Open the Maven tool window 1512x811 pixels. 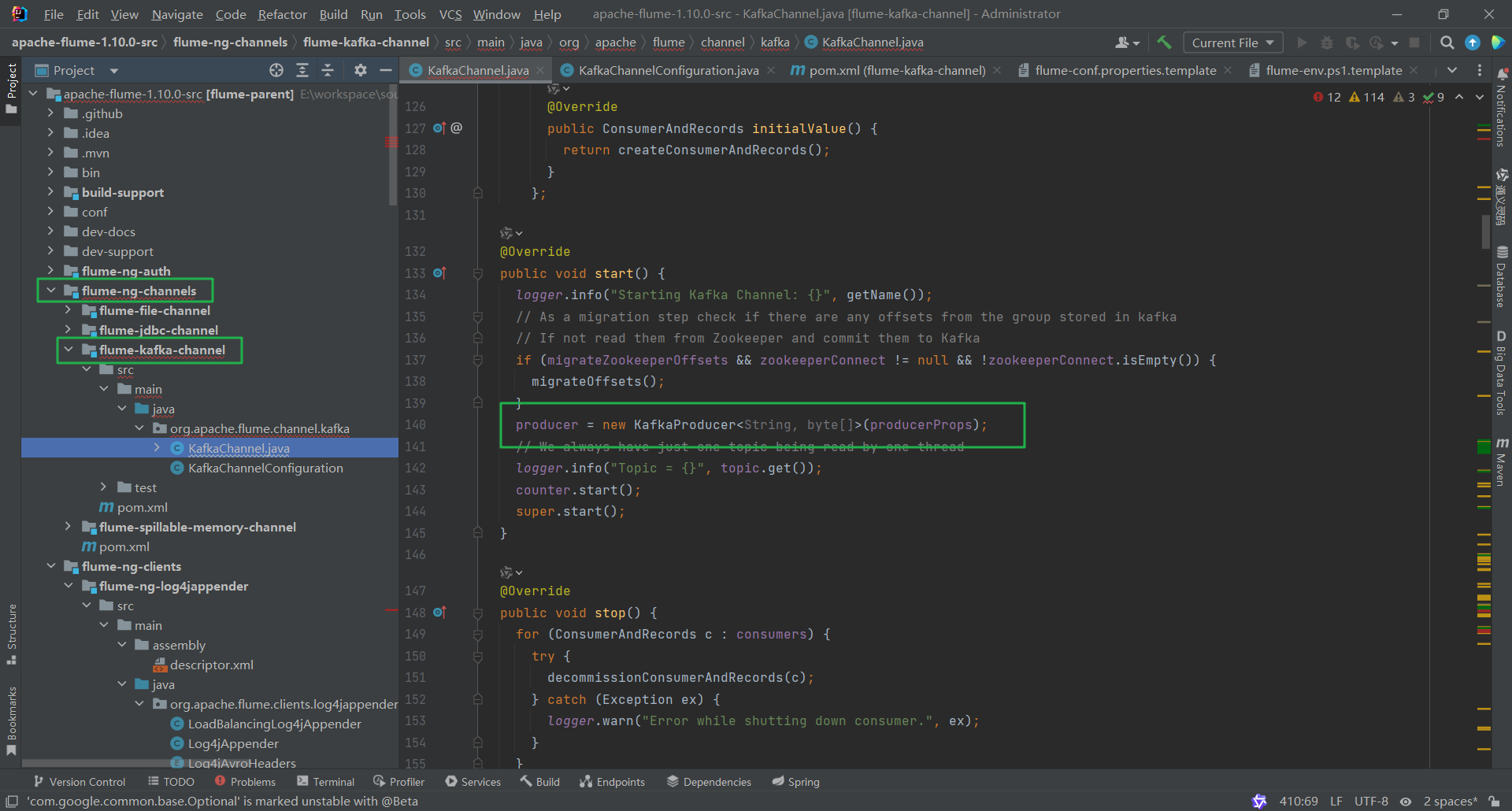(1502, 462)
